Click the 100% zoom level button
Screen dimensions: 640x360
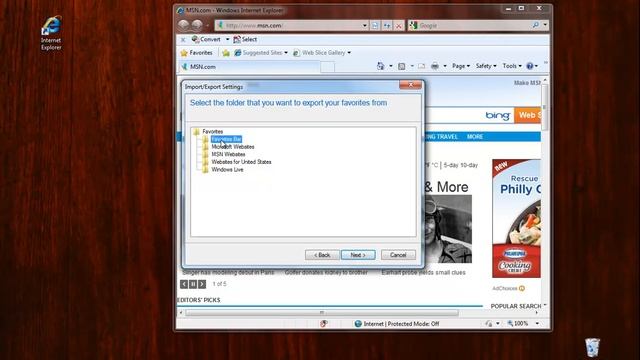tap(518, 323)
